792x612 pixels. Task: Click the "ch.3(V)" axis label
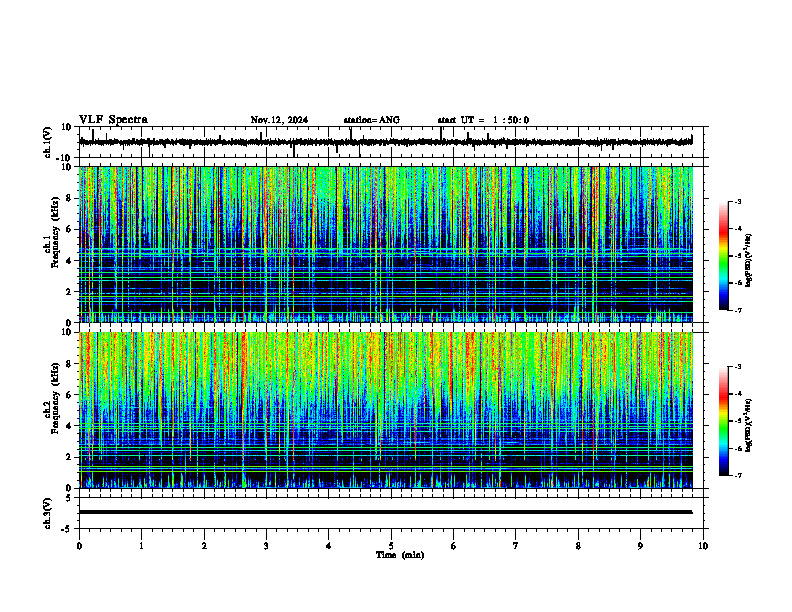point(48,513)
